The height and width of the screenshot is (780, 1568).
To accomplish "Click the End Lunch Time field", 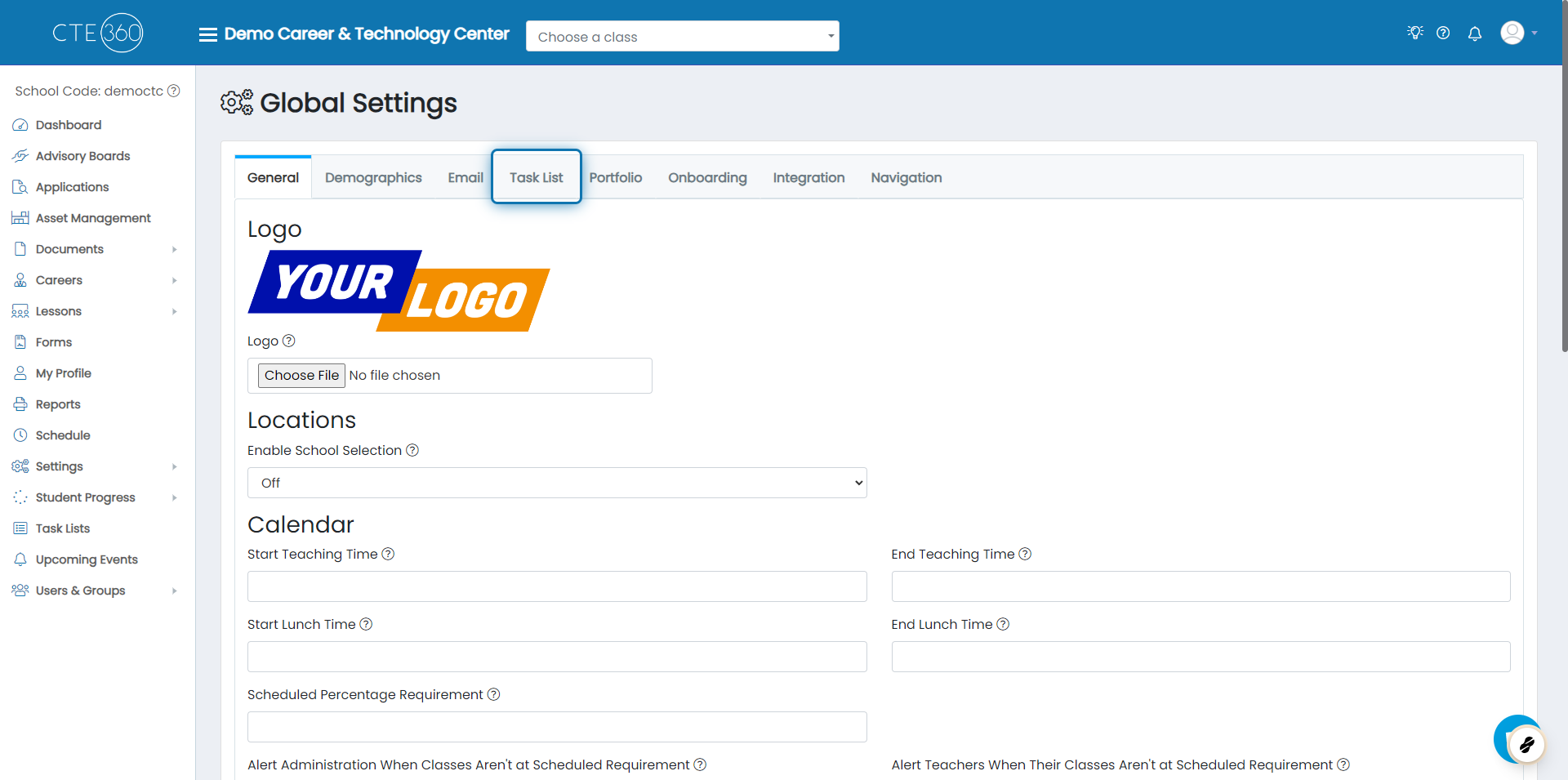I will (x=1200, y=657).
